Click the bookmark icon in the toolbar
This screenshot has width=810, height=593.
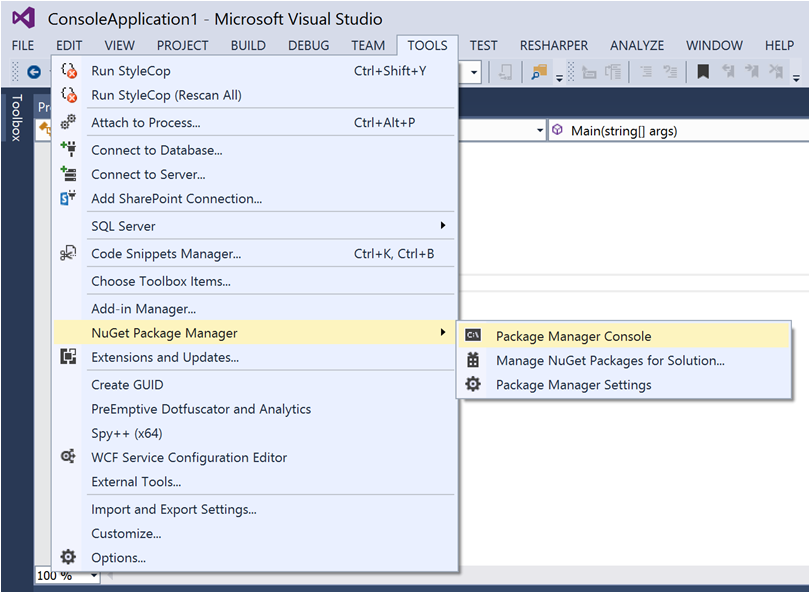[x=703, y=72]
